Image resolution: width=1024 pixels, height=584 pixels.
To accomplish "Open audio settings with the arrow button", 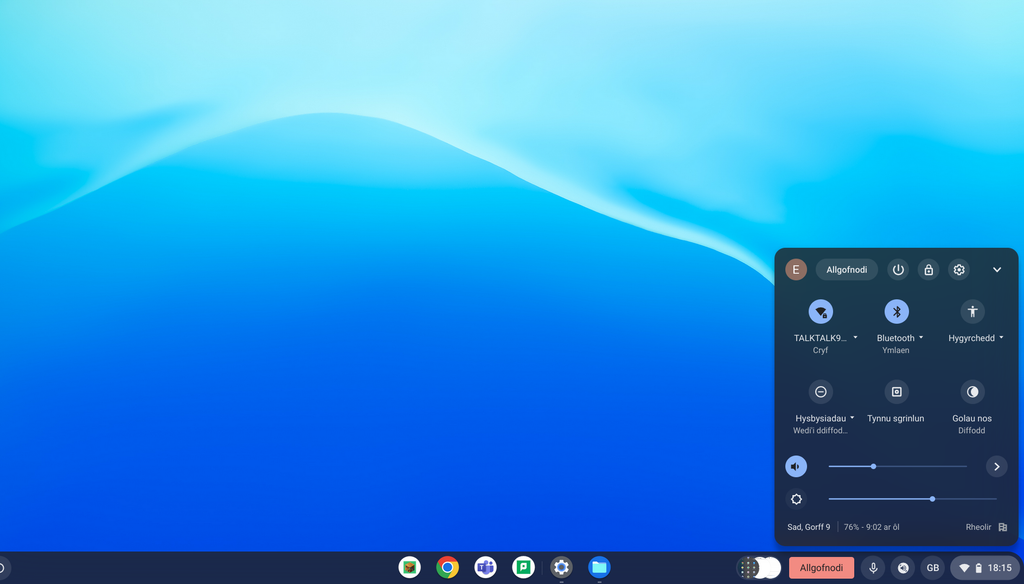I will click(x=996, y=466).
